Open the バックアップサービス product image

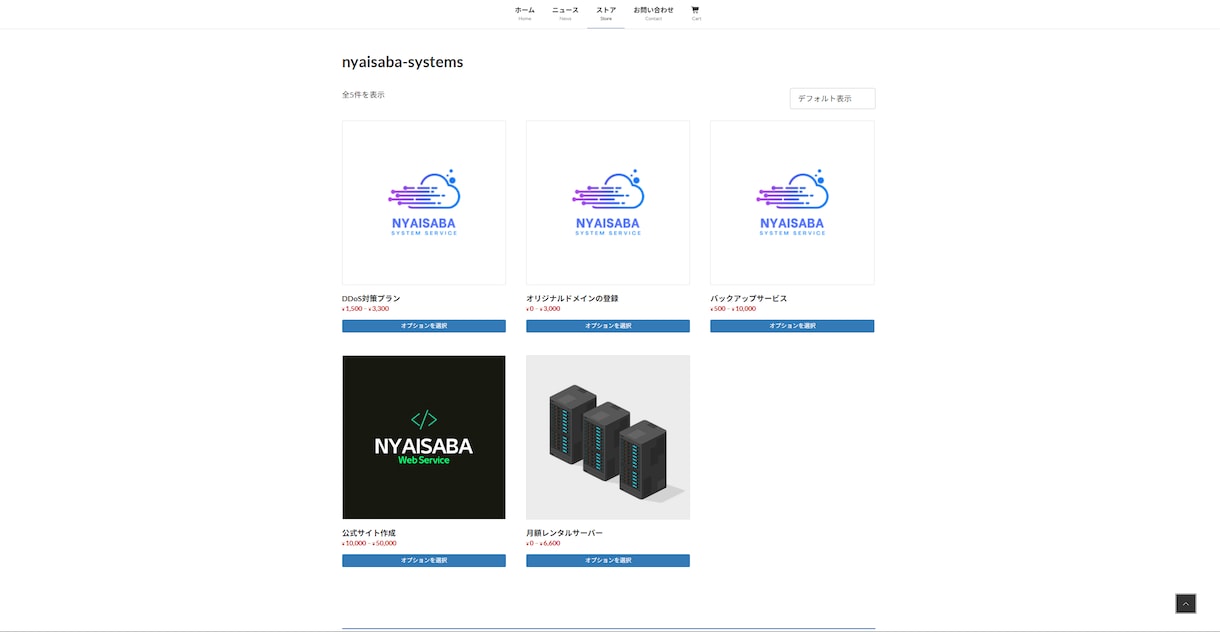(792, 203)
